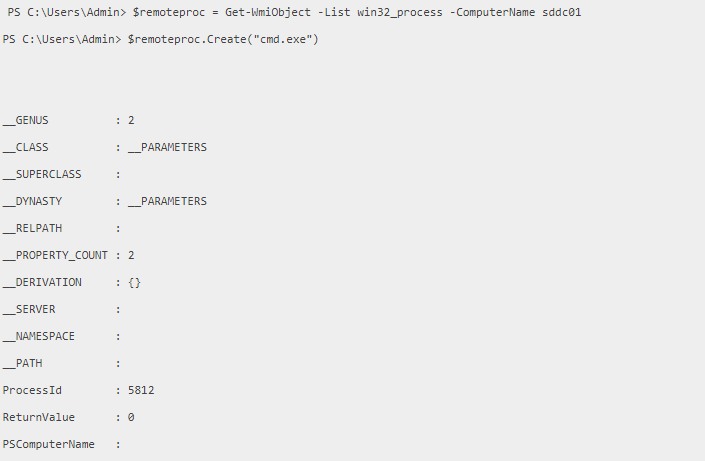This screenshot has height=461, width=705.
Task: Click the __PROPERTY_COUNT property label
Action: click(x=55, y=255)
